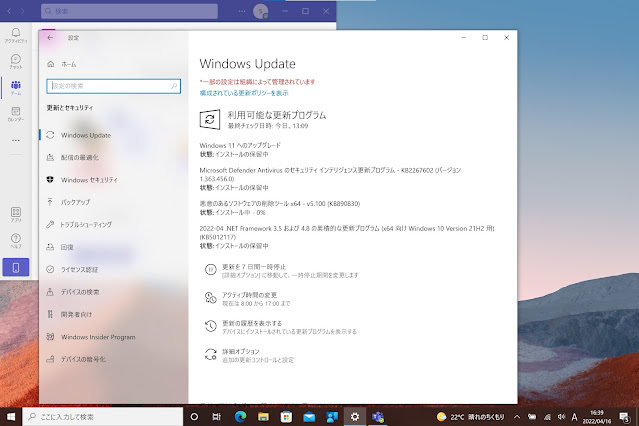Viewport: 639px width, 426px height.
Task: Click Teams back navigation arrow
Action: click(x=9, y=11)
